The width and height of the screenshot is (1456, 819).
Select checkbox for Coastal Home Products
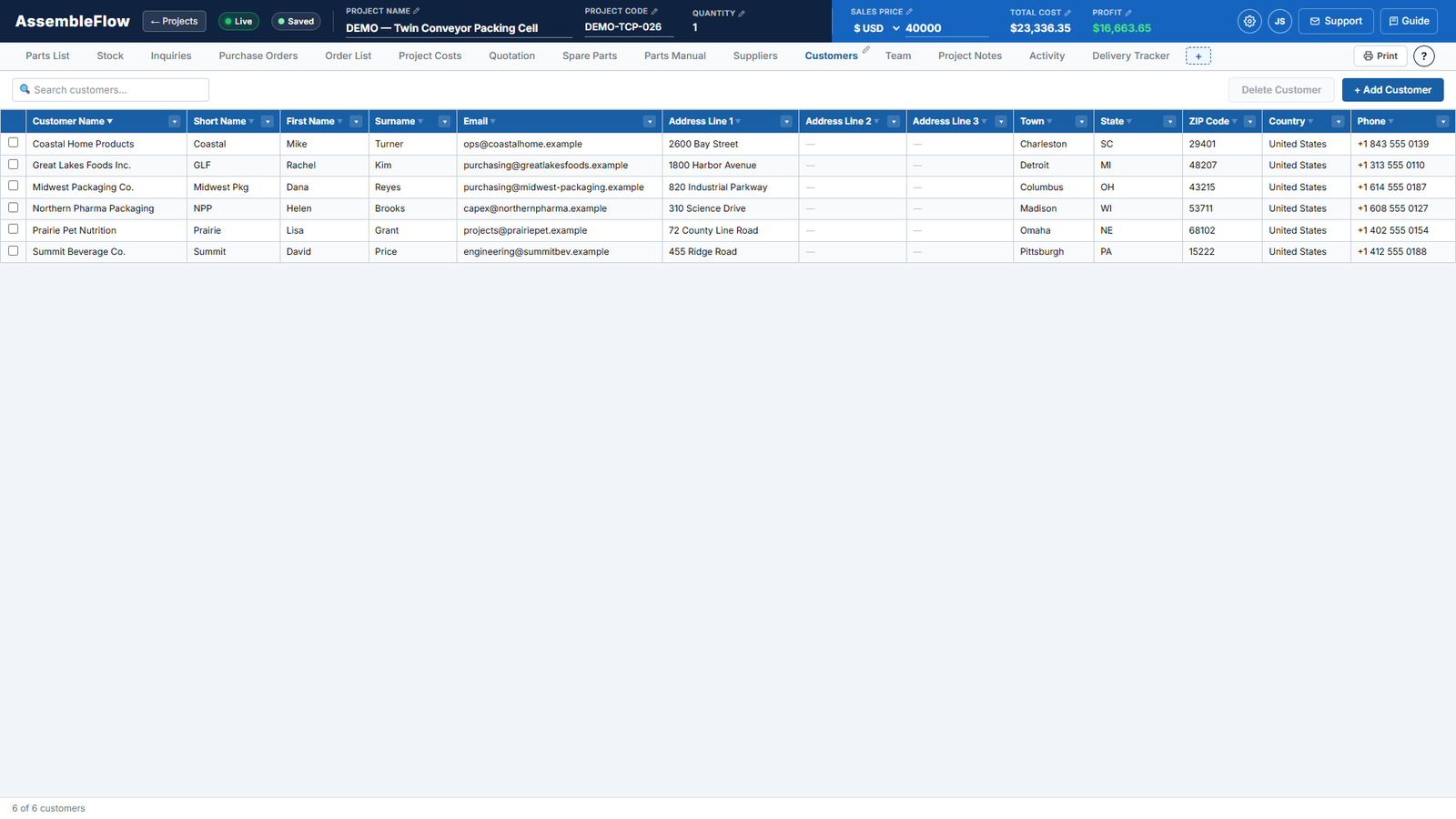[14, 143]
